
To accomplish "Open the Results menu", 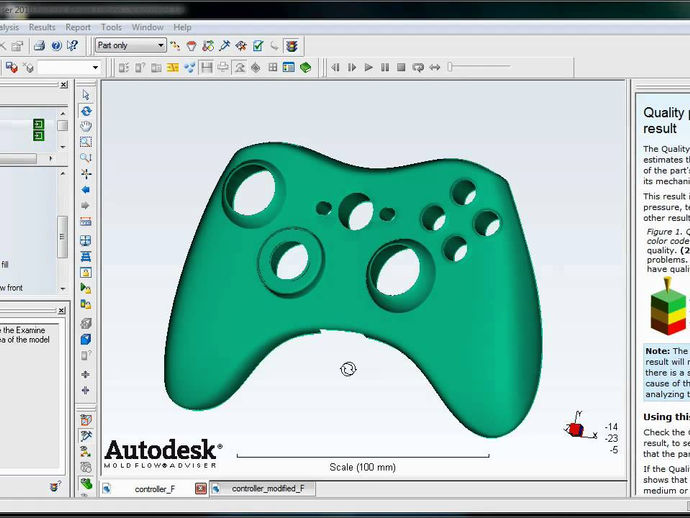I will point(42,27).
